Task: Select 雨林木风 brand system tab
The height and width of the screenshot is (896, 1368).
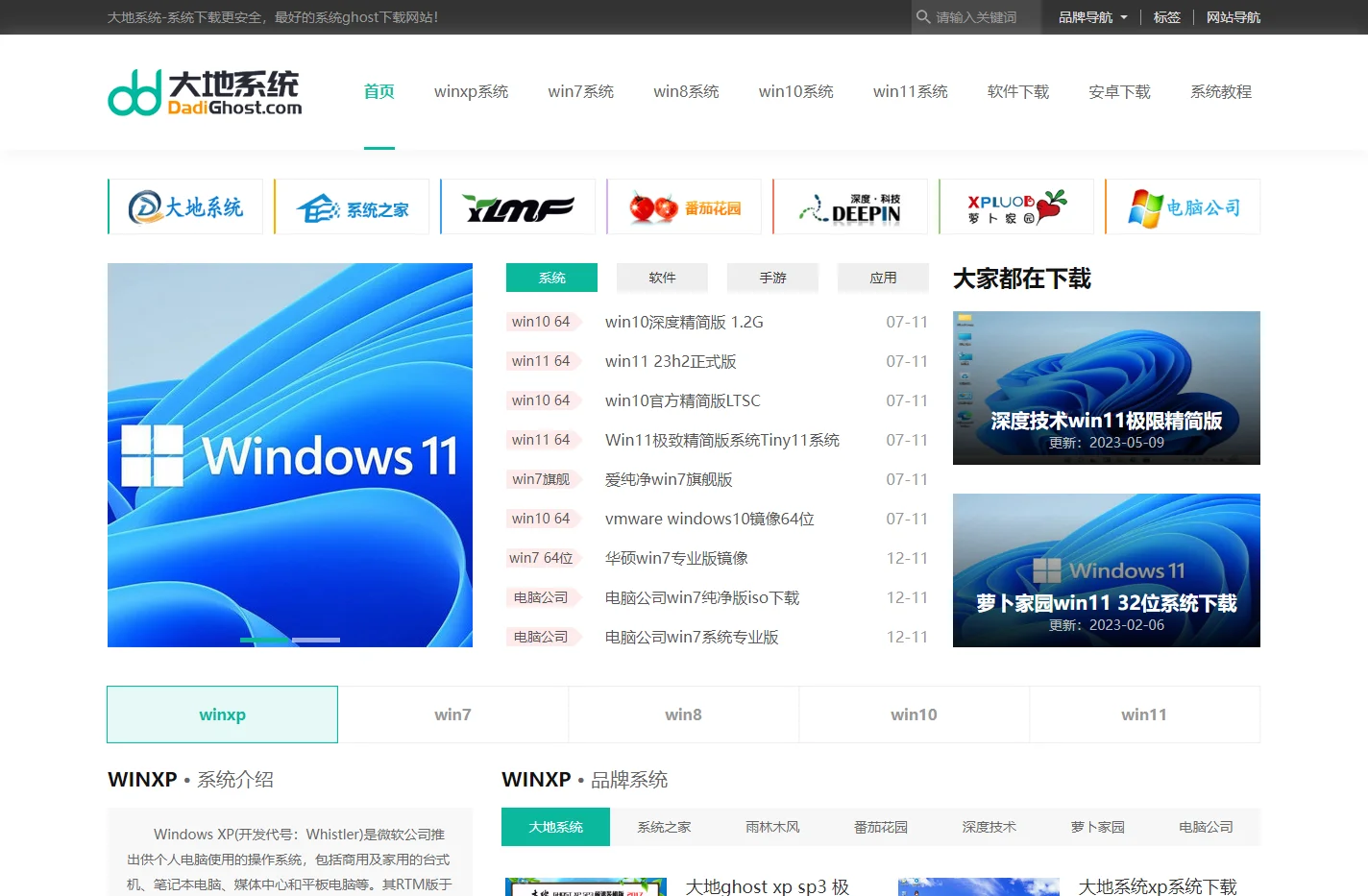Action: point(772,827)
